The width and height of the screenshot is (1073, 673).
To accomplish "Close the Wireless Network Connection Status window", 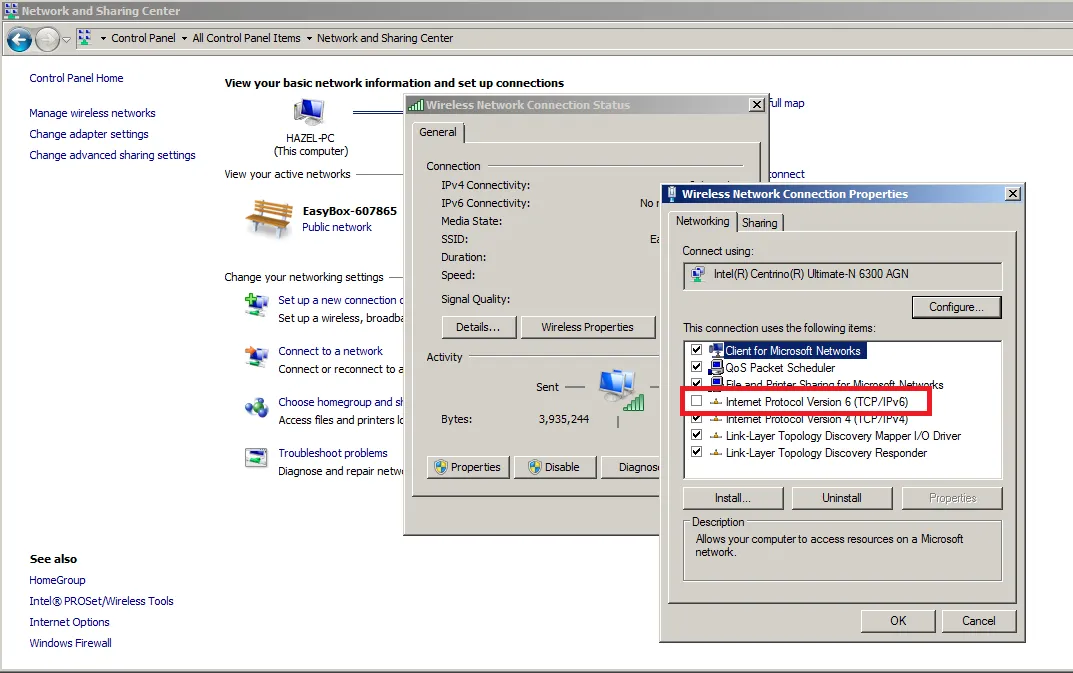I will (x=757, y=105).
